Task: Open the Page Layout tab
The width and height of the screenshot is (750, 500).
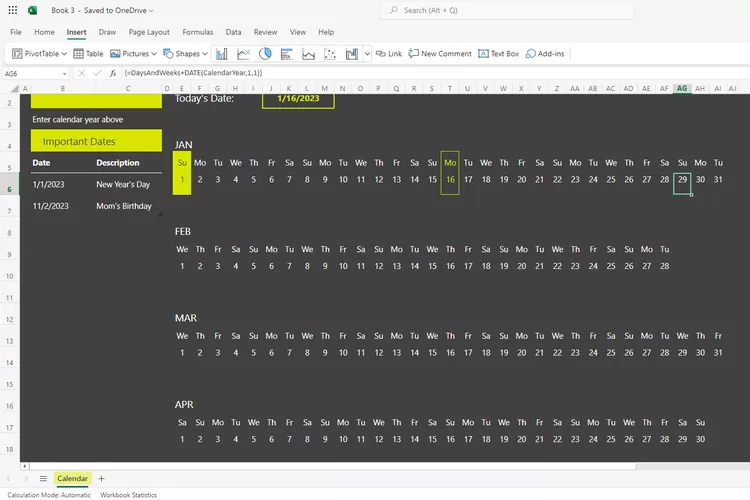Action: pos(149,32)
